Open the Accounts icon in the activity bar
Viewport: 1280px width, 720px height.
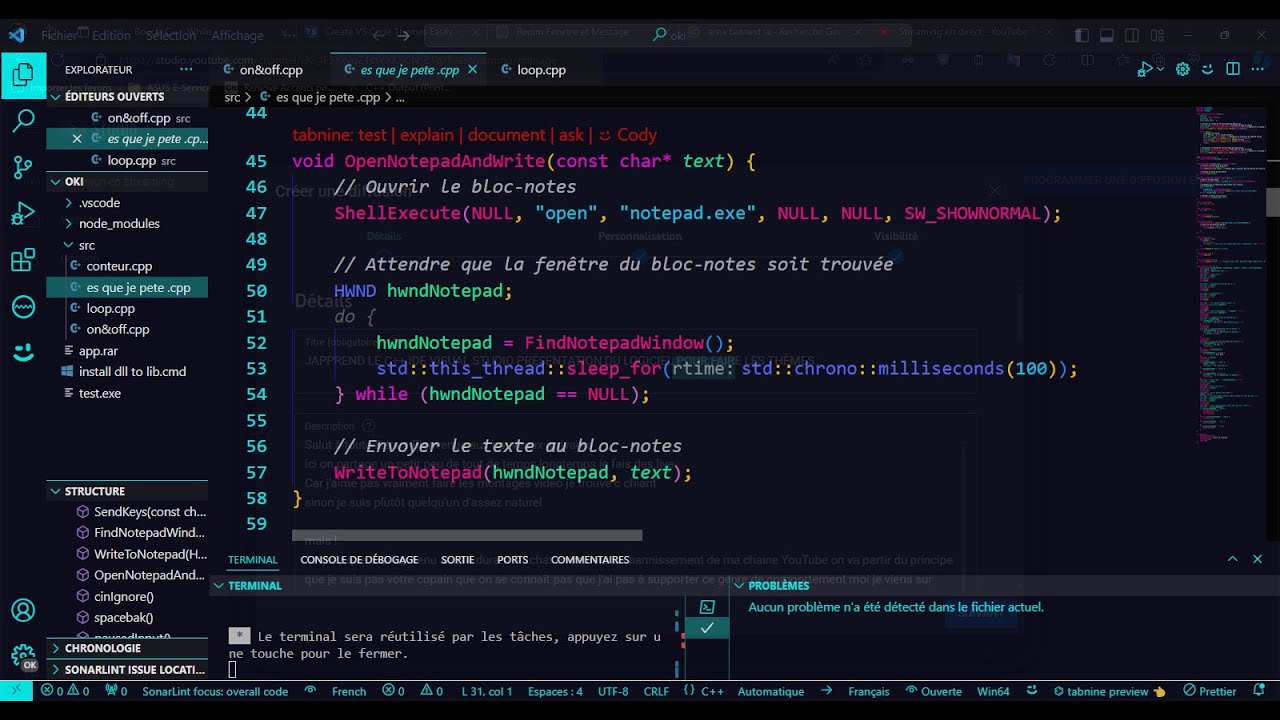tap(23, 610)
